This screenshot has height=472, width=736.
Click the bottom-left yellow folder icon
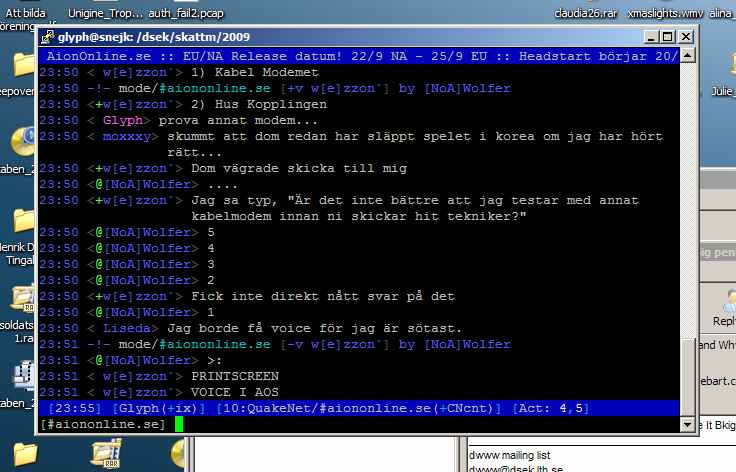pos(25,454)
